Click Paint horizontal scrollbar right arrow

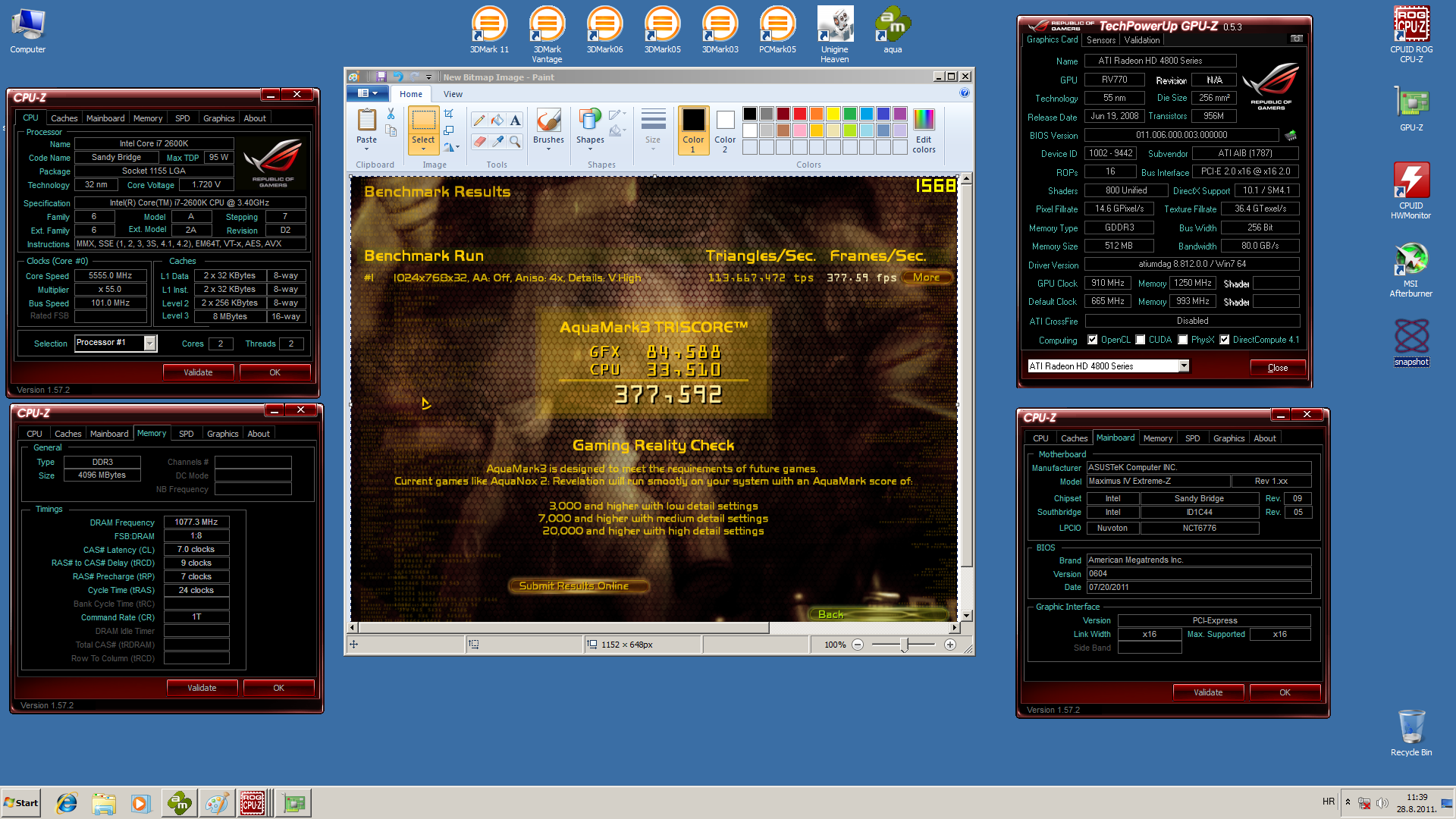pyautogui.click(x=954, y=628)
